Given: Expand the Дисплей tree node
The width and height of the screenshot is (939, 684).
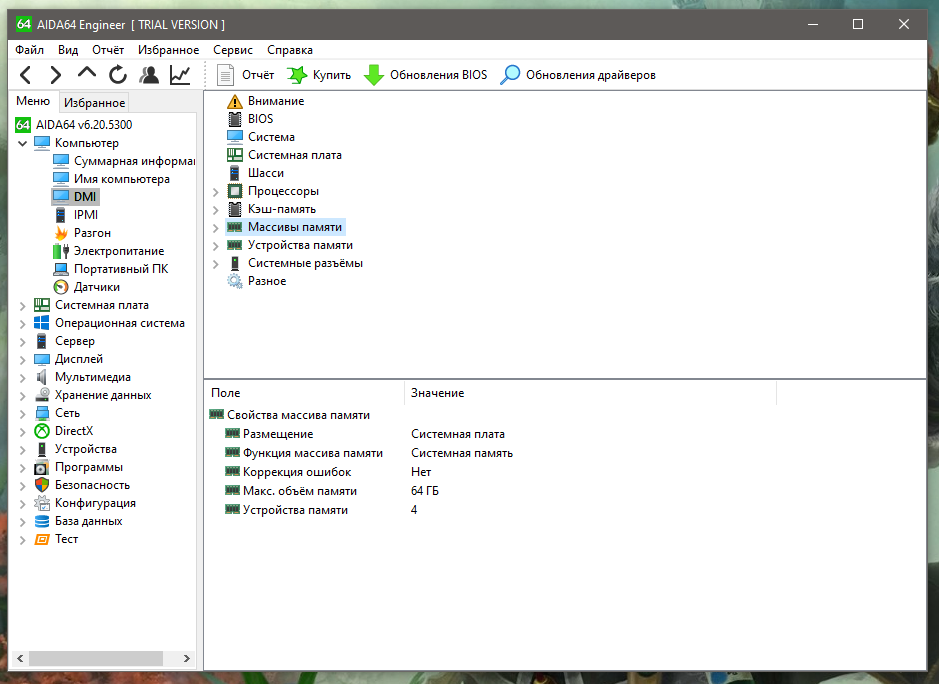Looking at the screenshot, I should [23, 359].
